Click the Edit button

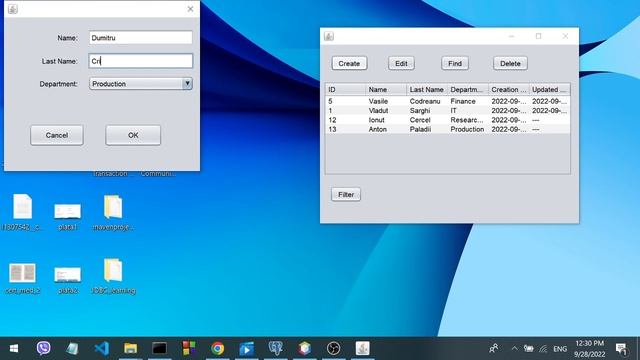pyautogui.click(x=401, y=63)
